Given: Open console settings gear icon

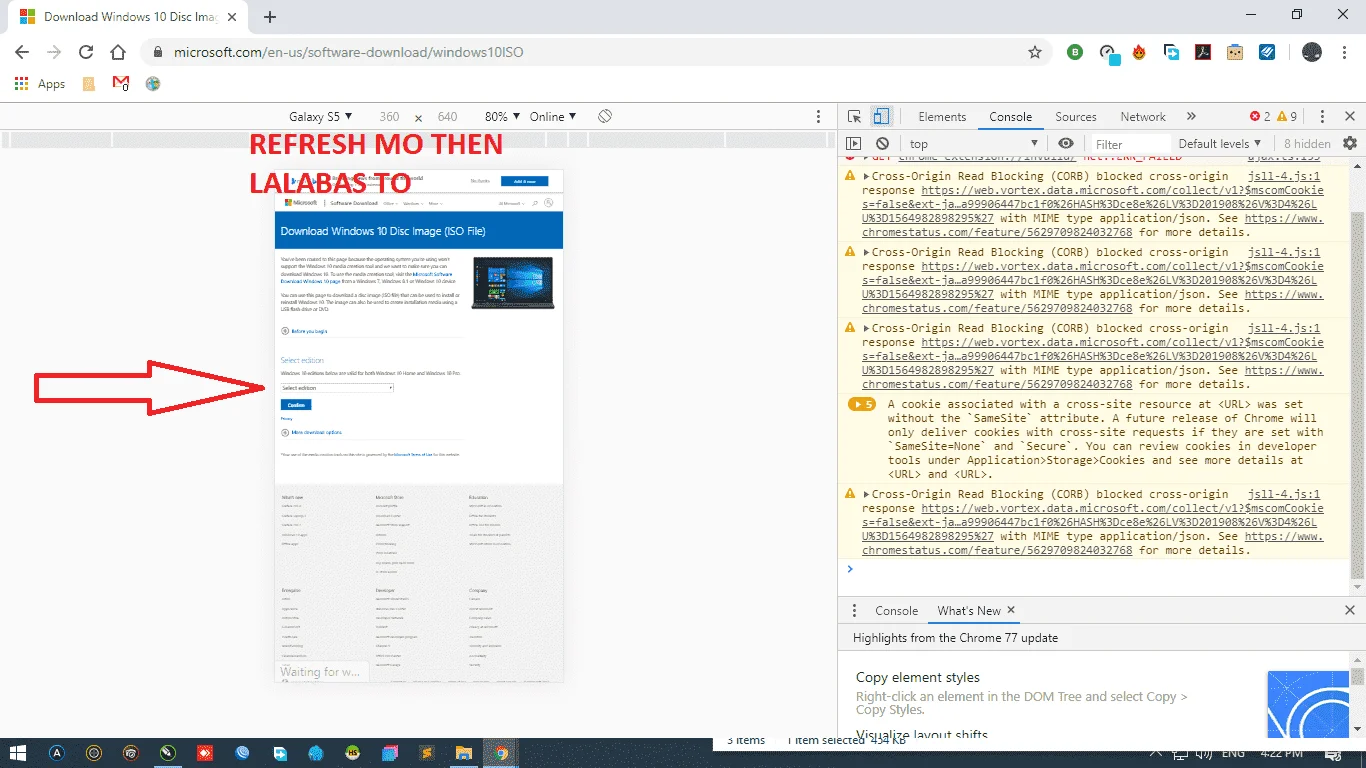Looking at the screenshot, I should coord(1350,144).
